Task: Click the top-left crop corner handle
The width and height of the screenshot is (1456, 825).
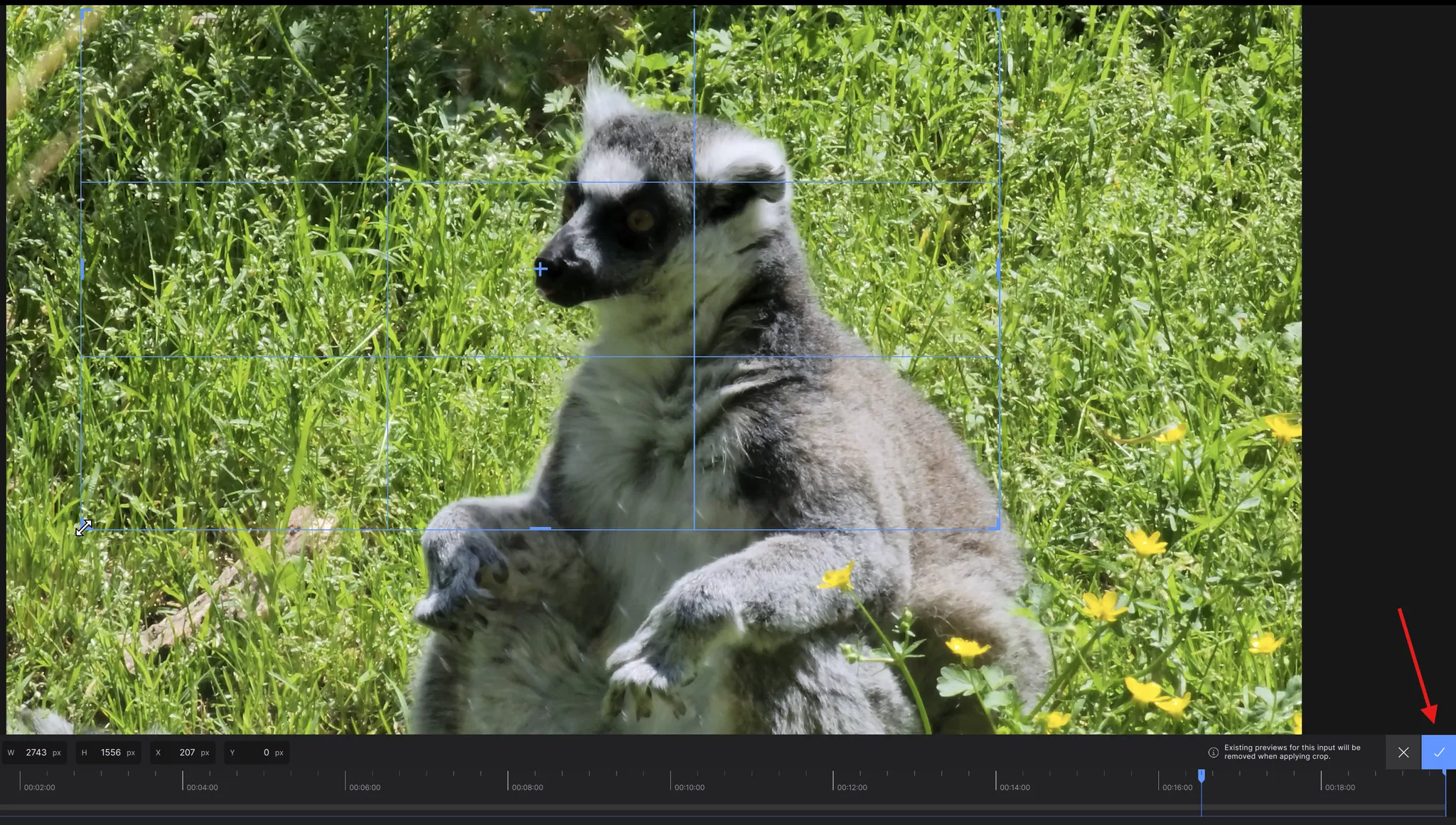Action: pos(84,12)
